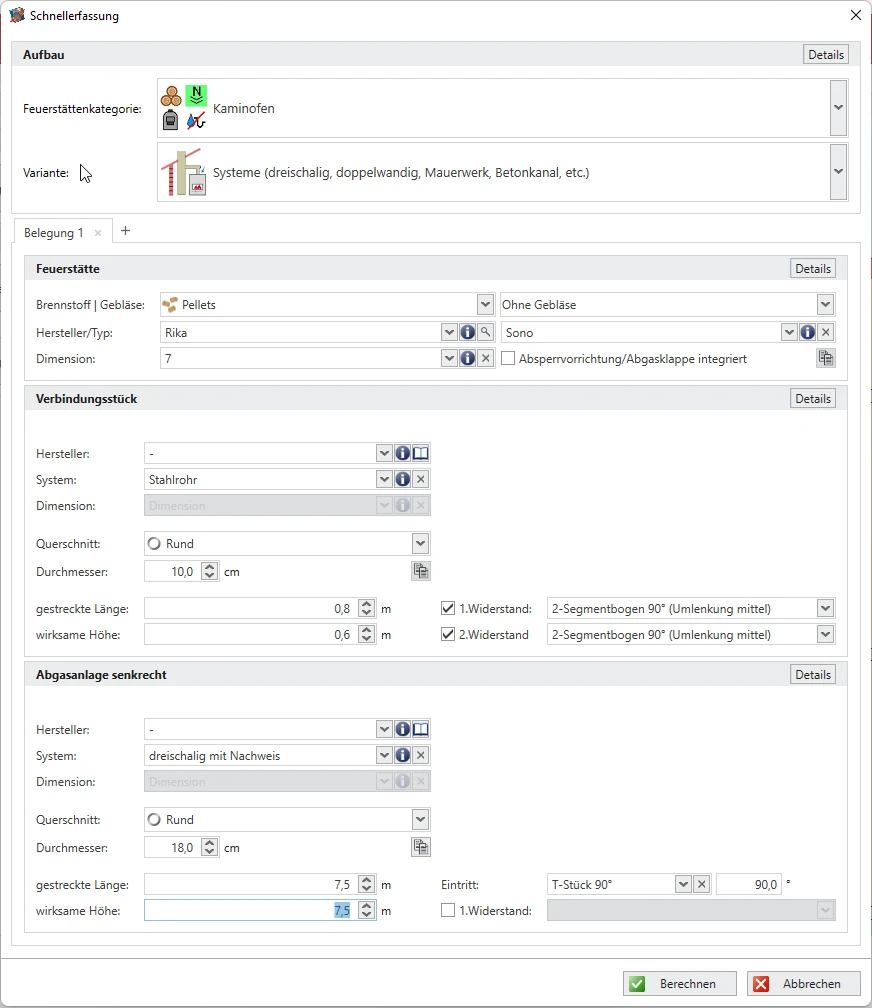This screenshot has height=1008, width=872.
Task: Open catalog book icon in Verbindungsstück Hersteller
Action: (x=421, y=454)
